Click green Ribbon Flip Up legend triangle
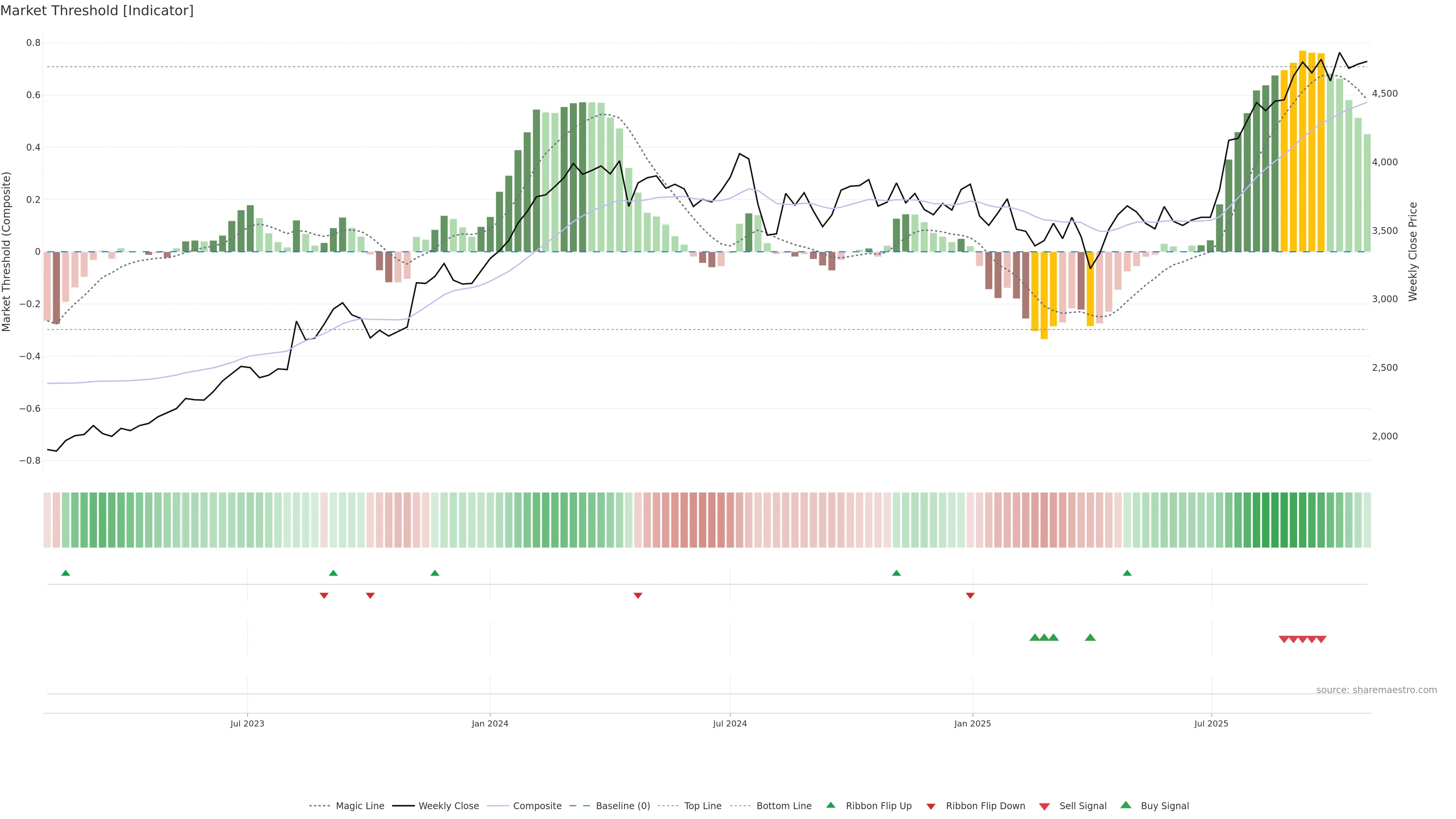The width and height of the screenshot is (1456, 819). (x=830, y=805)
